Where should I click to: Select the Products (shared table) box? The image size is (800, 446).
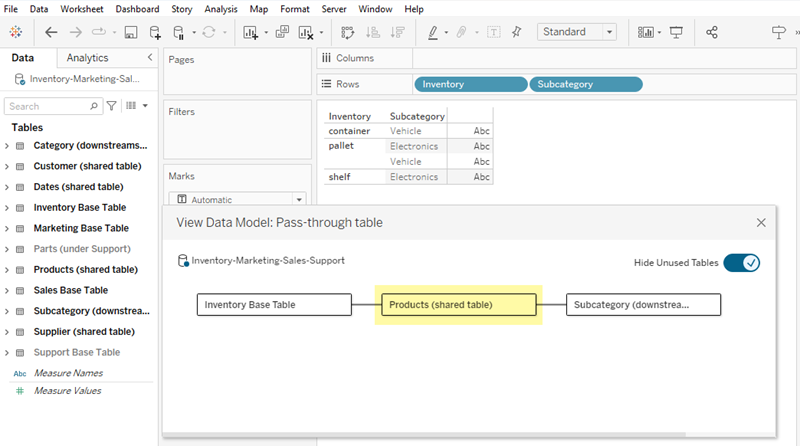pyautogui.click(x=459, y=304)
